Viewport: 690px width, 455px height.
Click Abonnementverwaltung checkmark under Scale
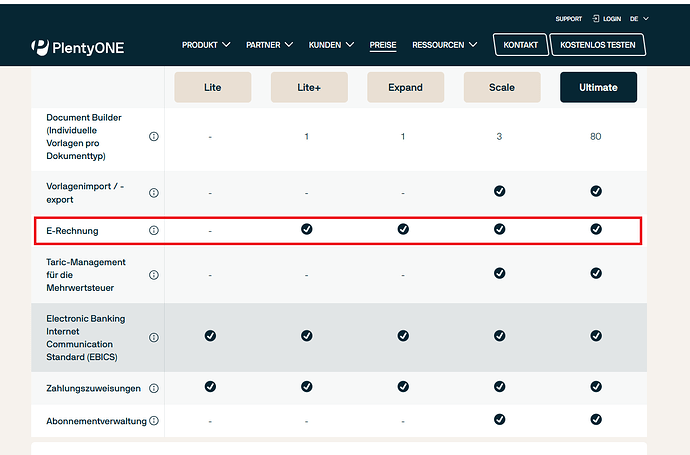point(499,419)
